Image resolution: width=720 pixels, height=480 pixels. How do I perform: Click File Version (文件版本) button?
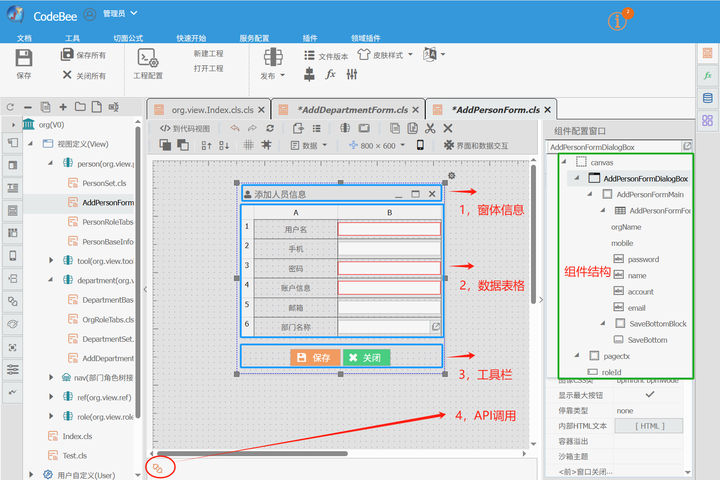[326, 56]
